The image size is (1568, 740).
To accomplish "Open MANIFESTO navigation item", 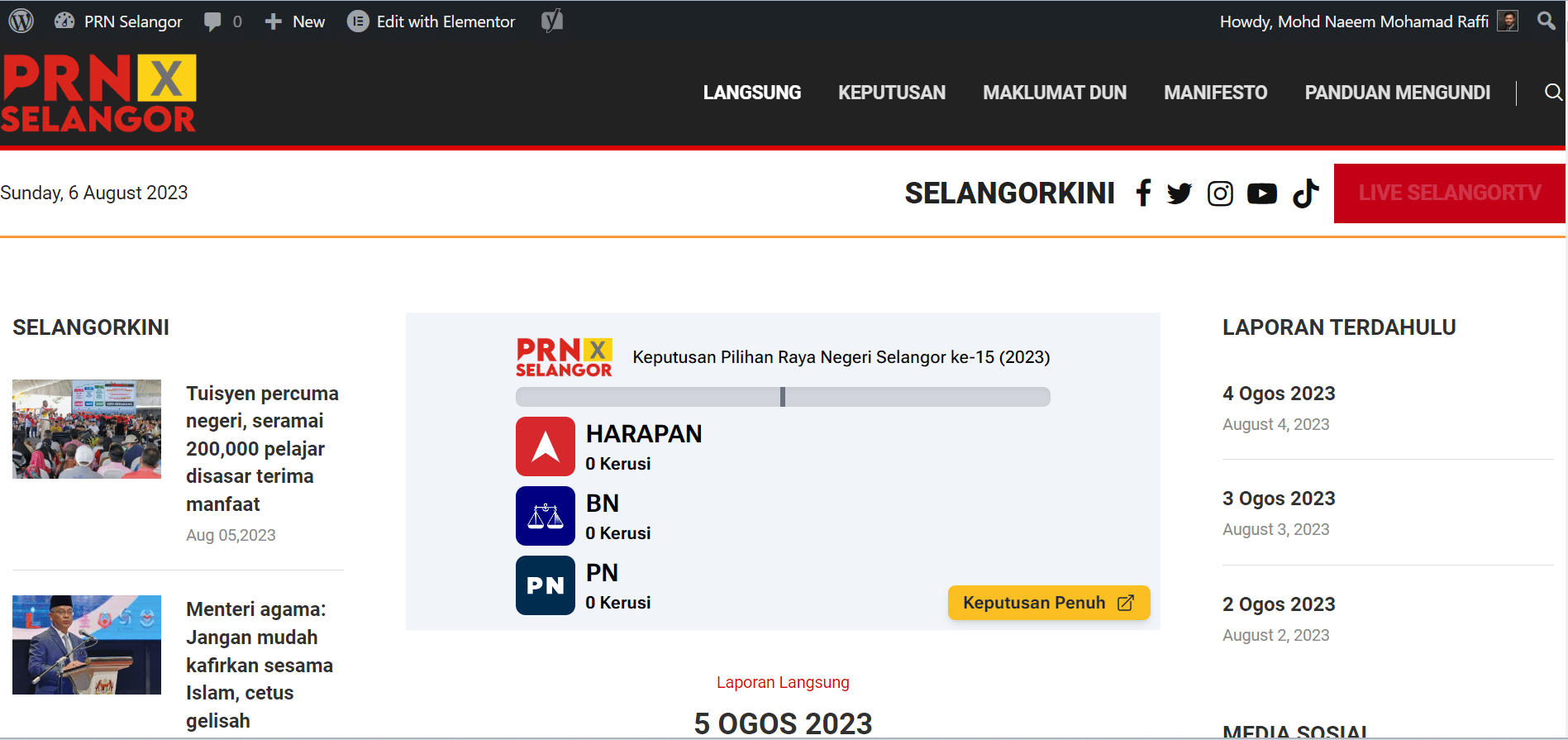I will (1216, 93).
